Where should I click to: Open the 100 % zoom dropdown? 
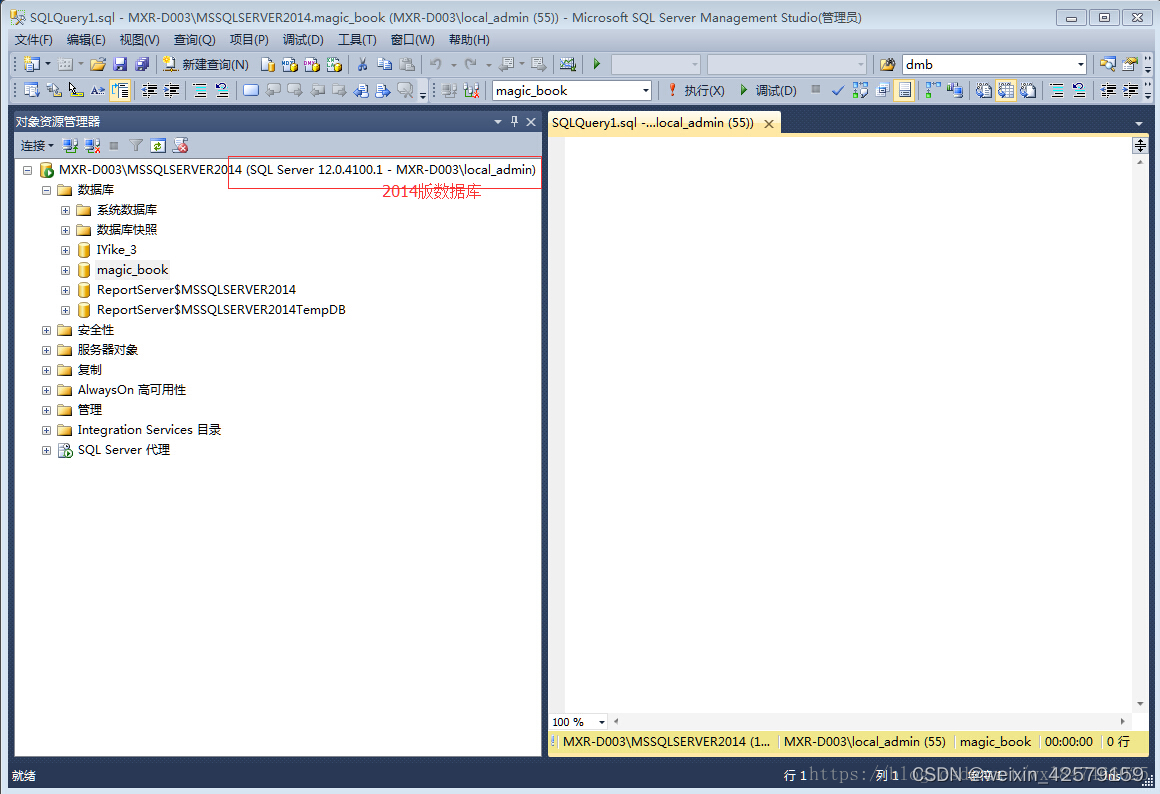pyautogui.click(x=601, y=721)
